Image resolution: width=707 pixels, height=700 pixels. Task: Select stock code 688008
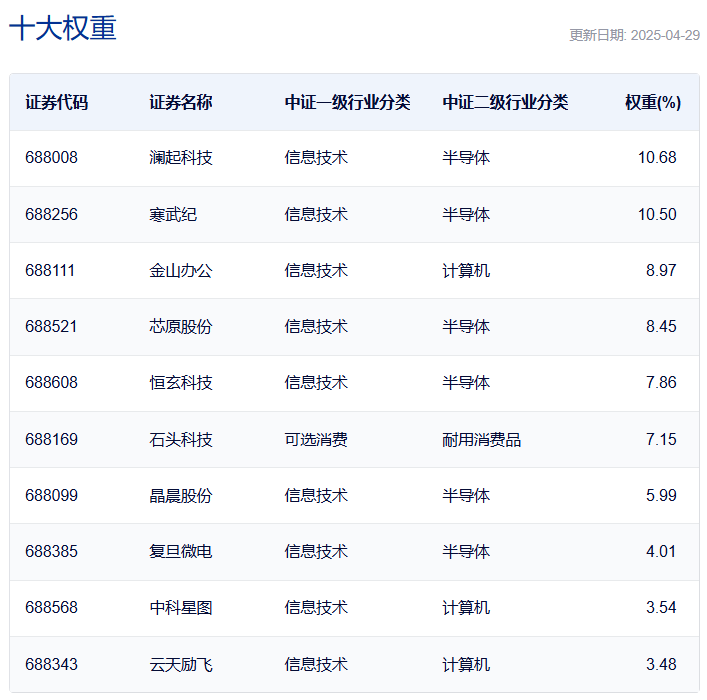pyautogui.click(x=51, y=158)
